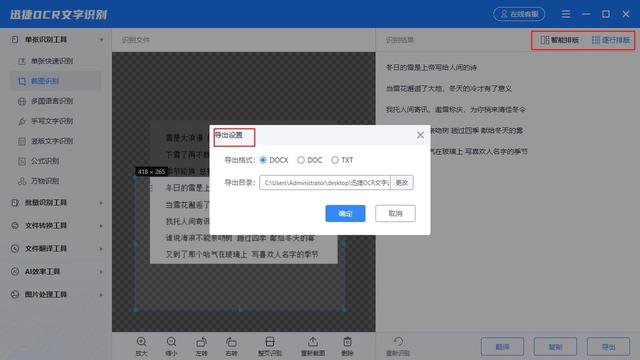The width and height of the screenshot is (640, 360).
Task: Confirm export with the blue 确定 button
Action: [x=345, y=213]
